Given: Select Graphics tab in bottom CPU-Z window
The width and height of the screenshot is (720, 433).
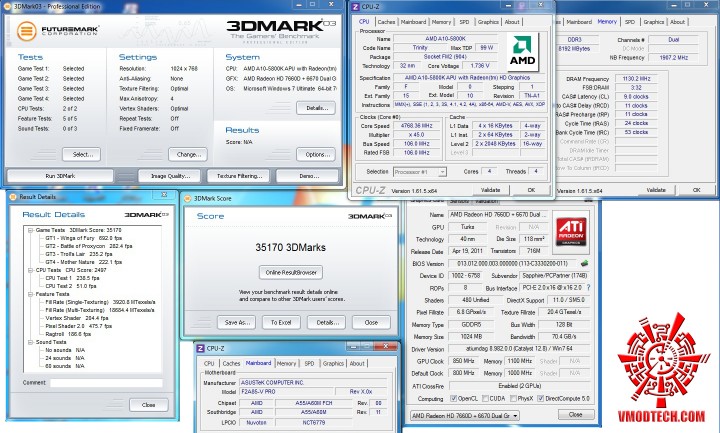Looking at the screenshot, I should tap(333, 363).
